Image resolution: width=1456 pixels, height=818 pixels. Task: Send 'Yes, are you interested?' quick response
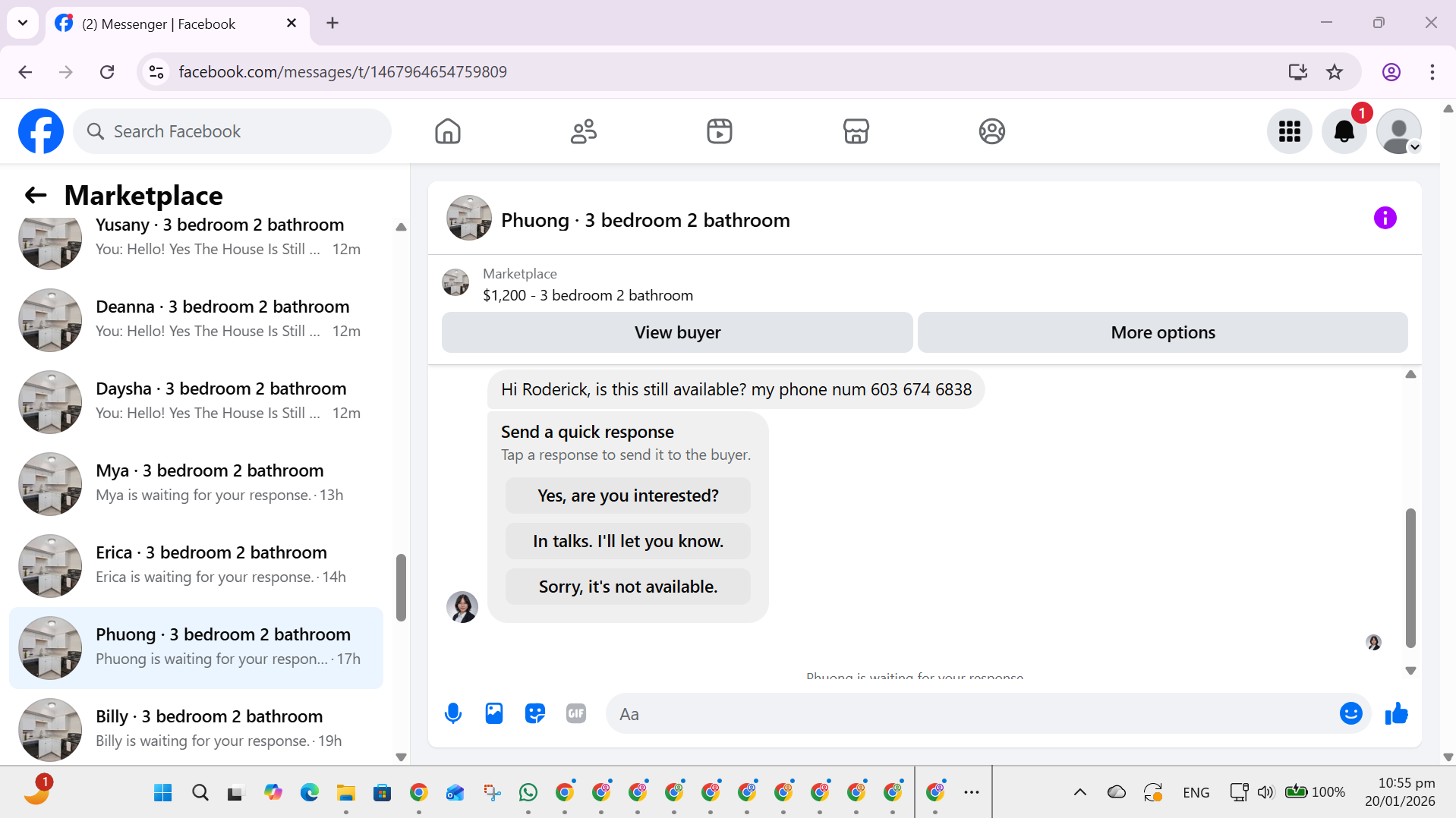tap(628, 496)
